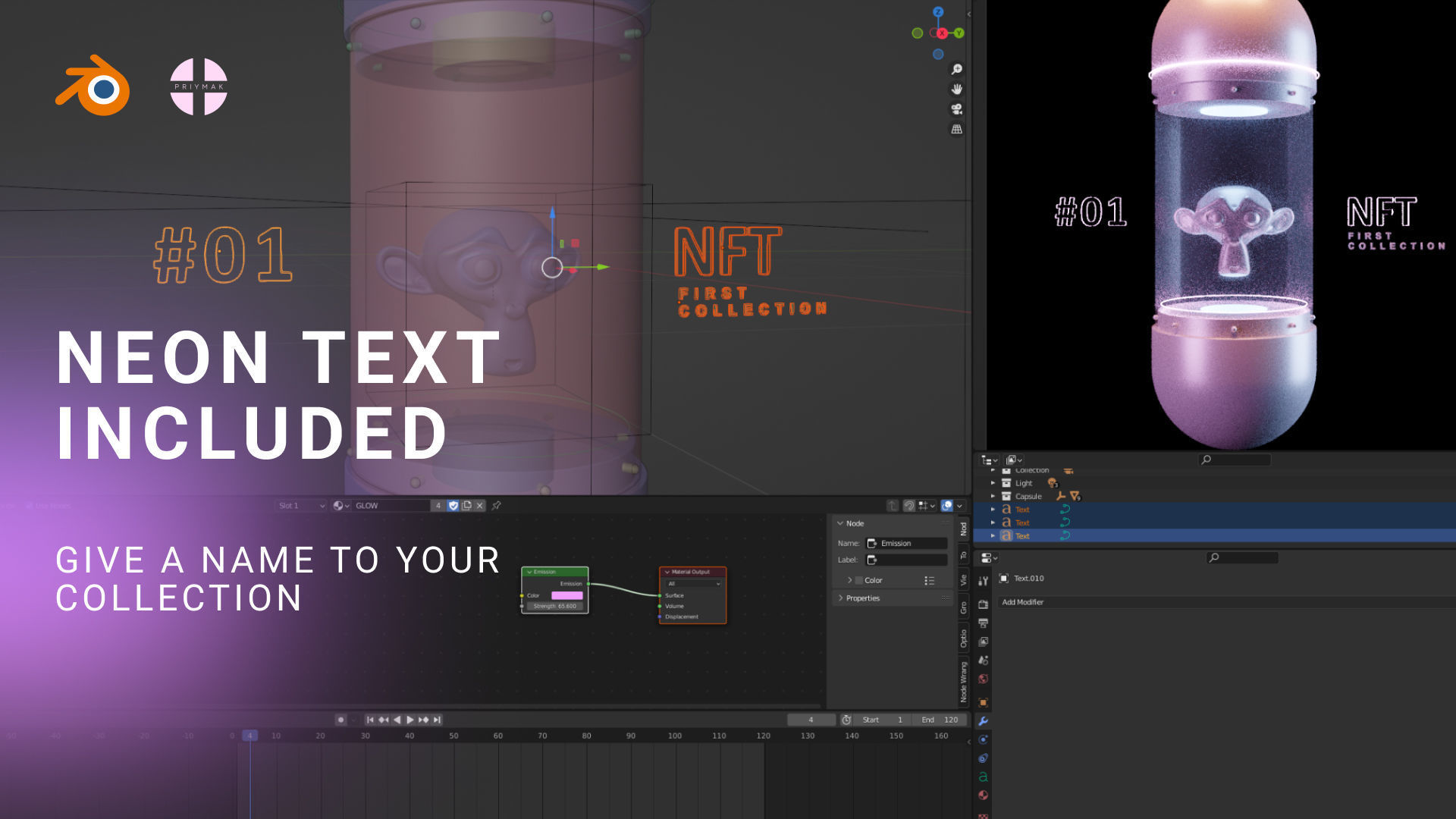Screen dimensions: 1456x819
Task: Toggle camera view icon in viewport
Action: pyautogui.click(x=957, y=109)
